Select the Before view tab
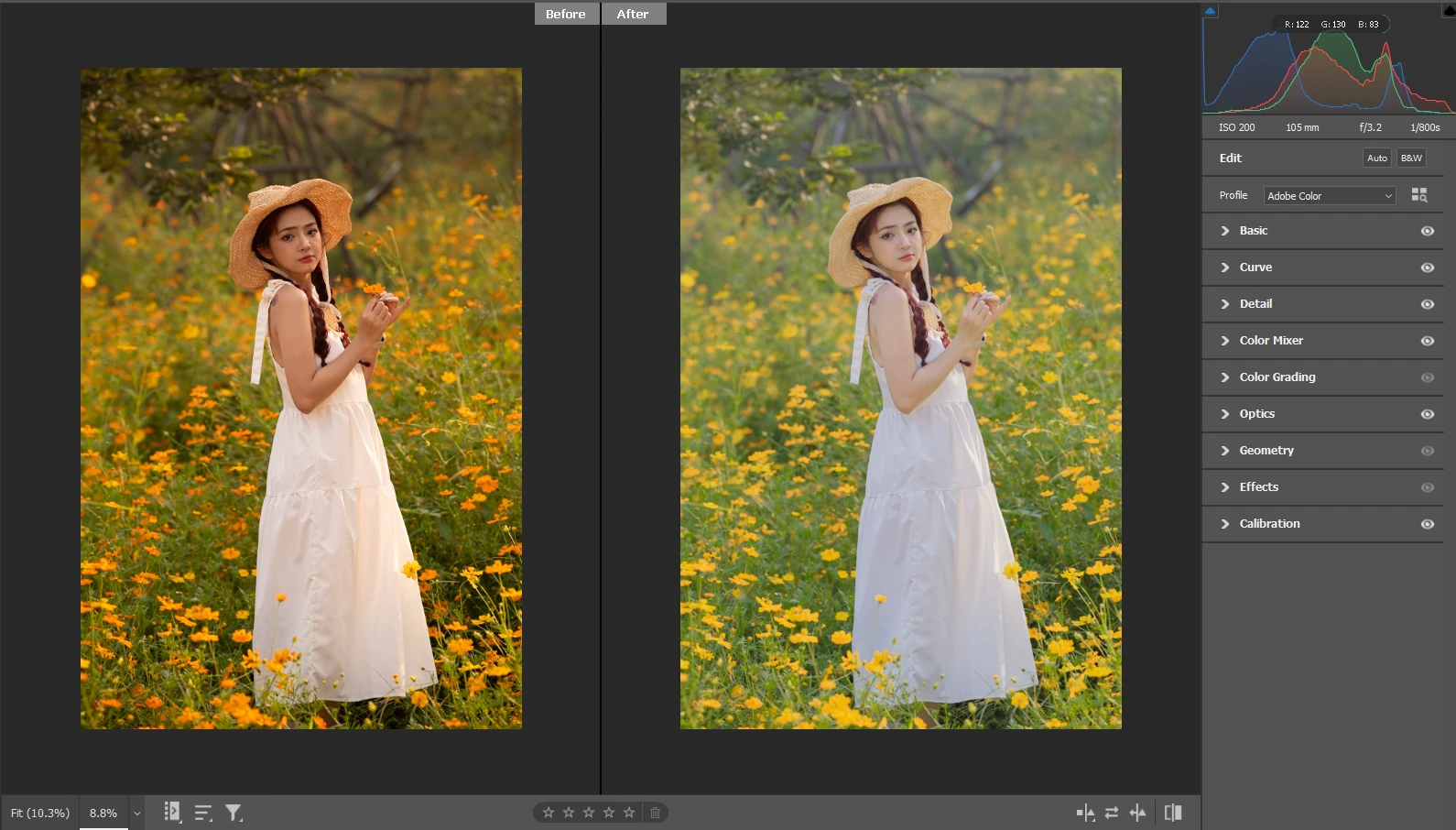 565,14
